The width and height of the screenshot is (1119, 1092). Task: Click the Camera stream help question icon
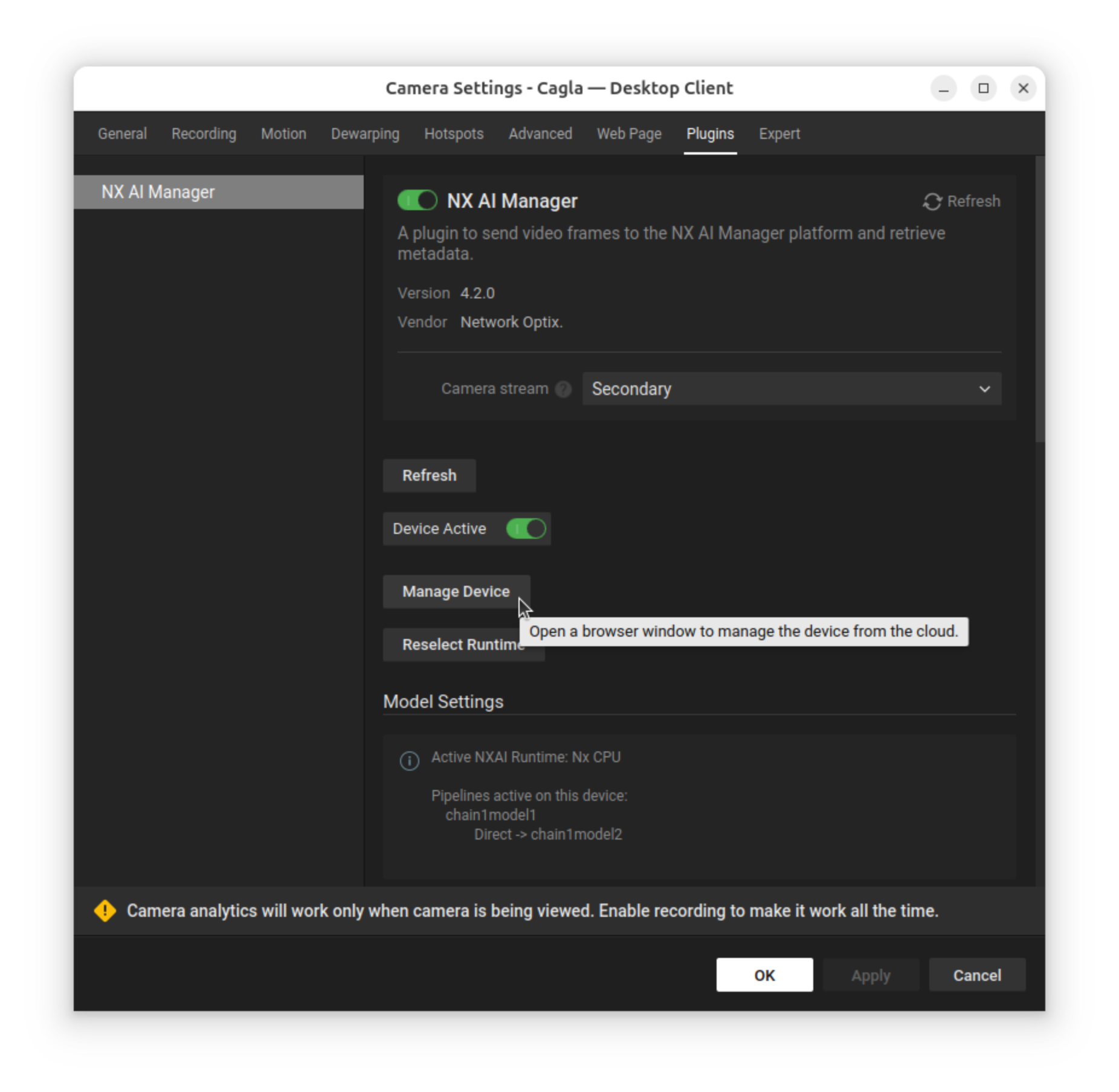[563, 389]
